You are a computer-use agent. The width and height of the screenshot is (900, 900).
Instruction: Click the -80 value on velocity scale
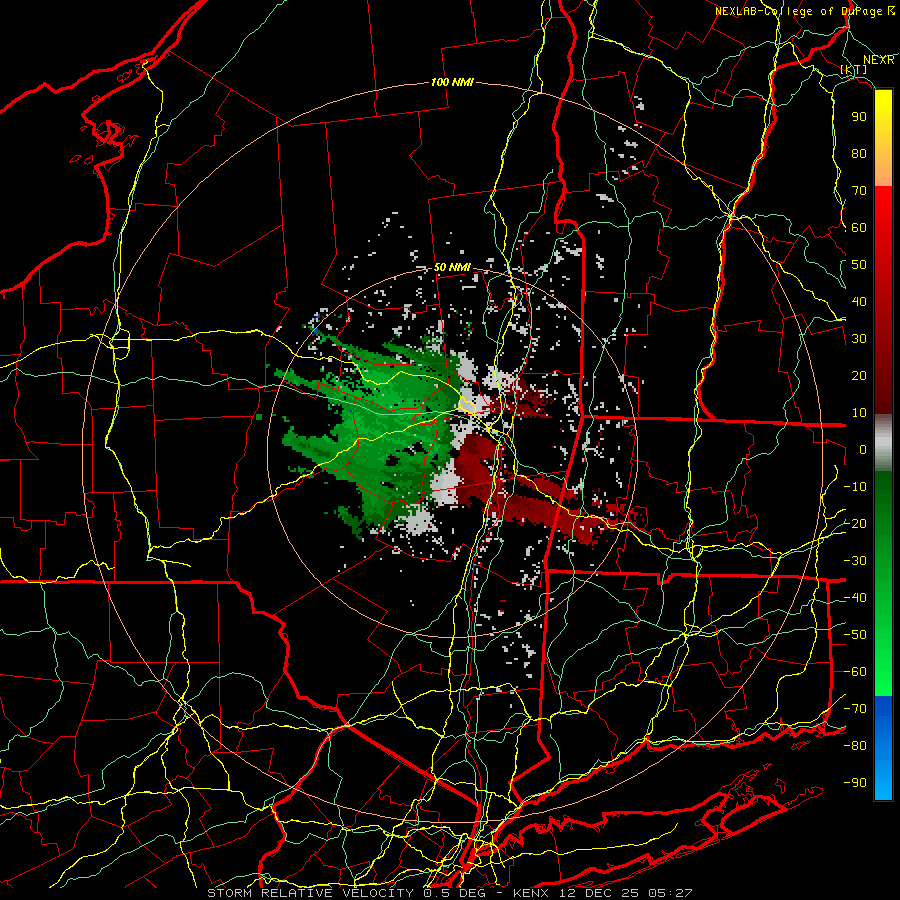click(x=855, y=746)
